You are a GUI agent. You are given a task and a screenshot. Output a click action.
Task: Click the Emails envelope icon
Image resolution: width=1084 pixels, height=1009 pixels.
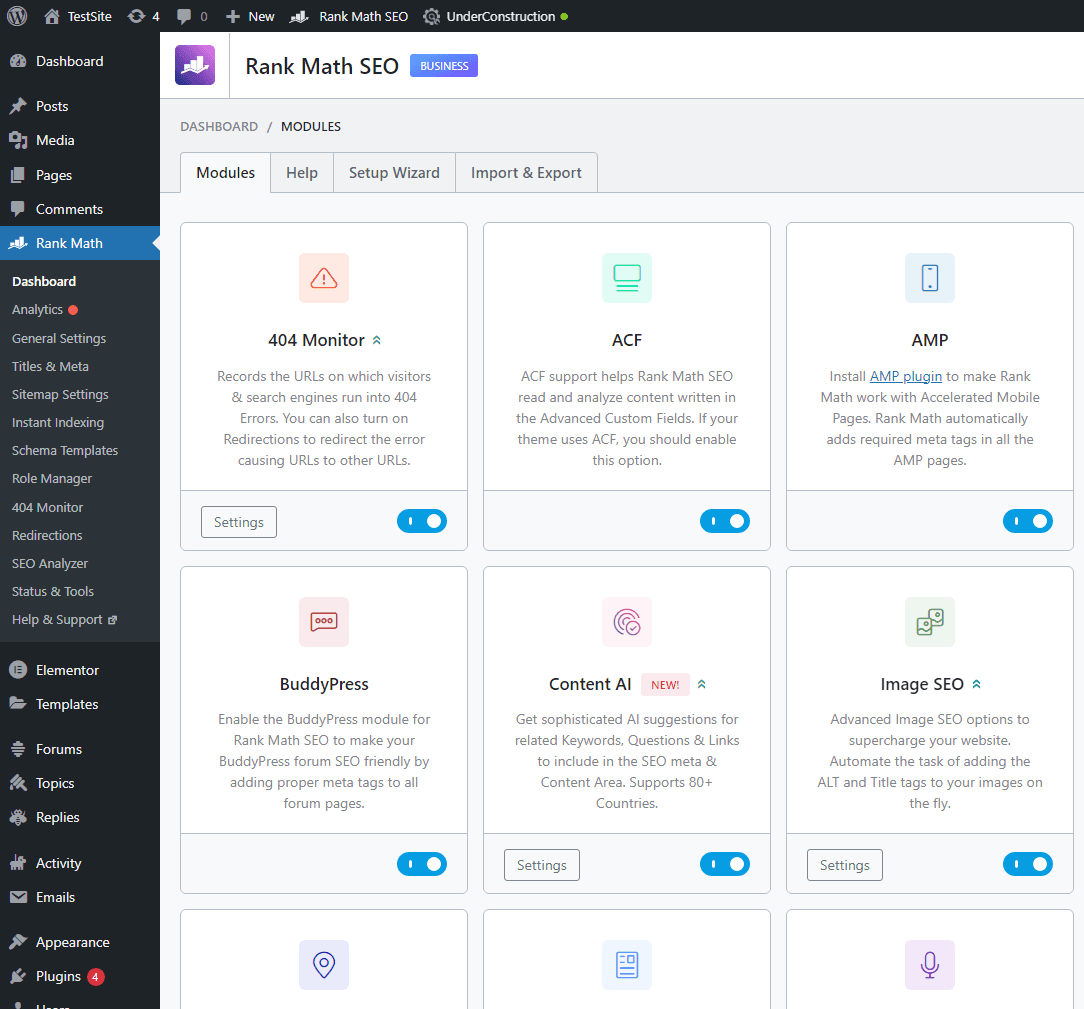click(18, 897)
